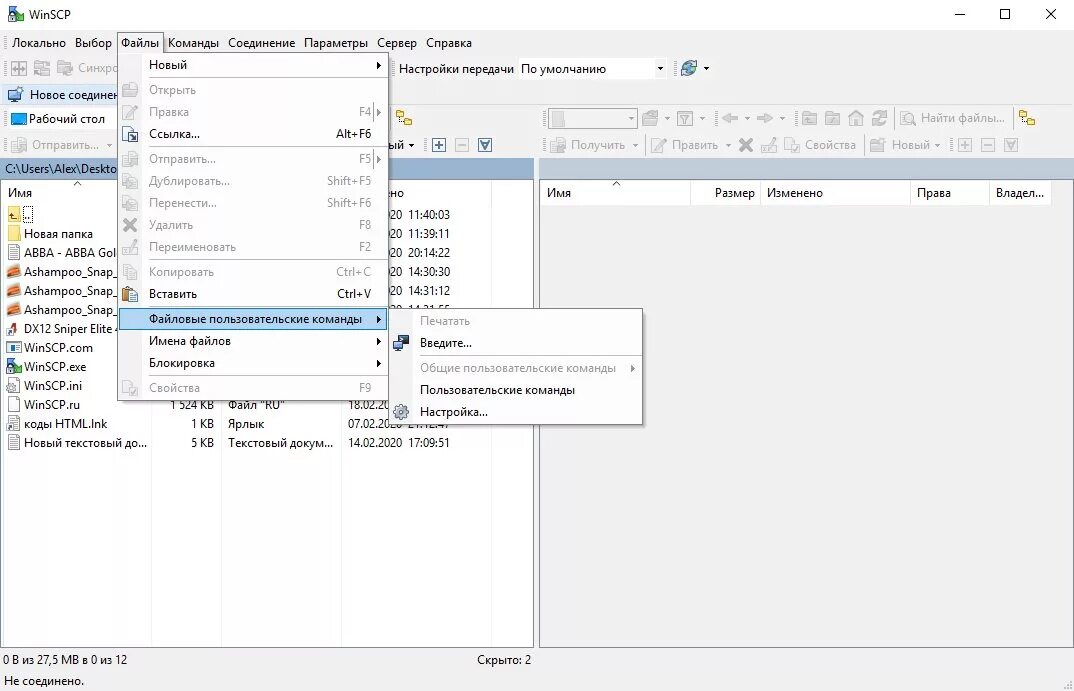Image resolution: width=1074 pixels, height=691 pixels.
Task: Click the gear icon beside Настройка
Action: 401,412
